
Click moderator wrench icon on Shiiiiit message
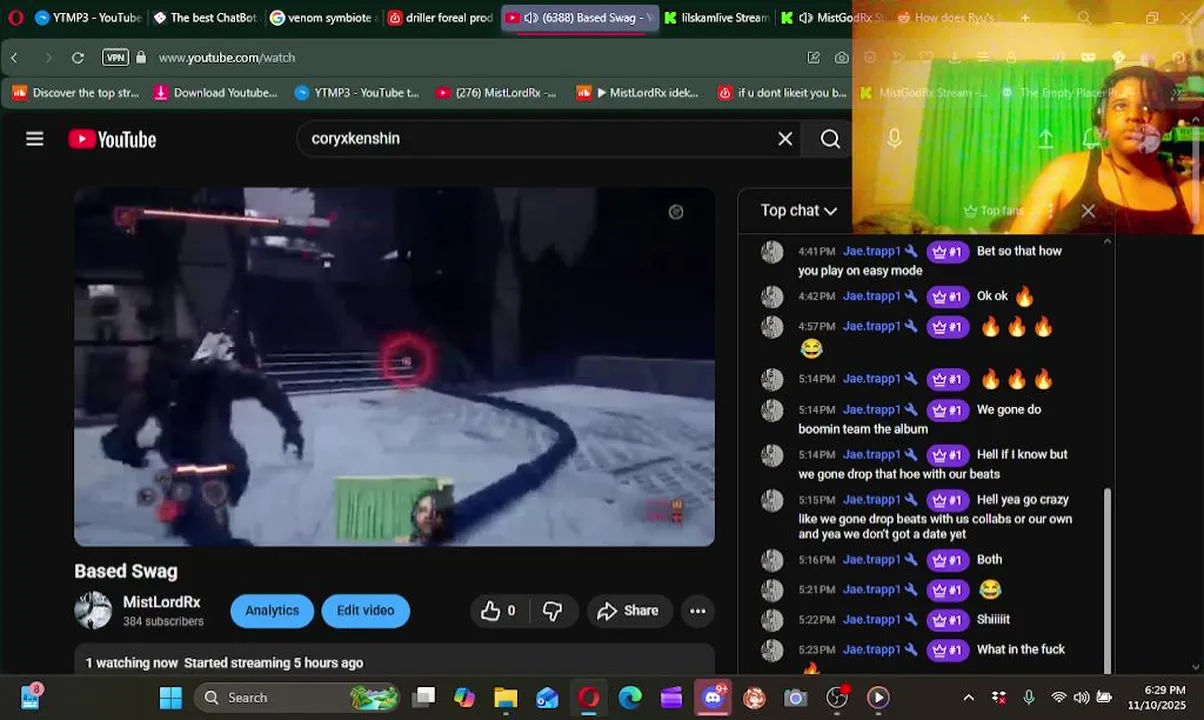pos(911,620)
